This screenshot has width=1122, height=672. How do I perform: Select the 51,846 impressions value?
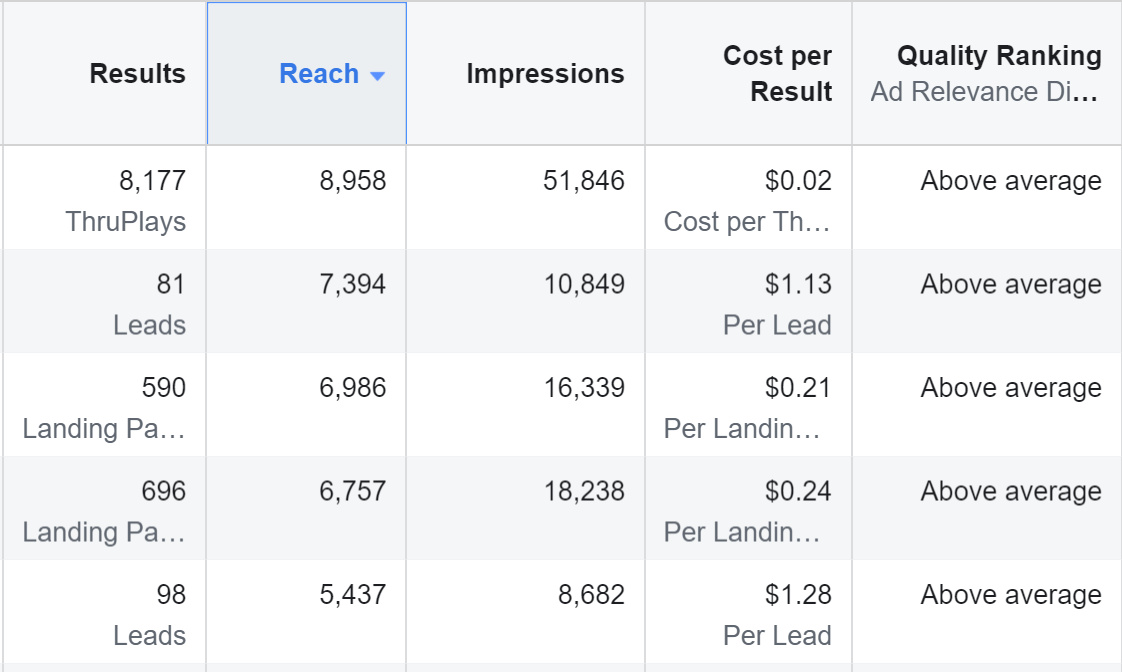[x=584, y=181]
